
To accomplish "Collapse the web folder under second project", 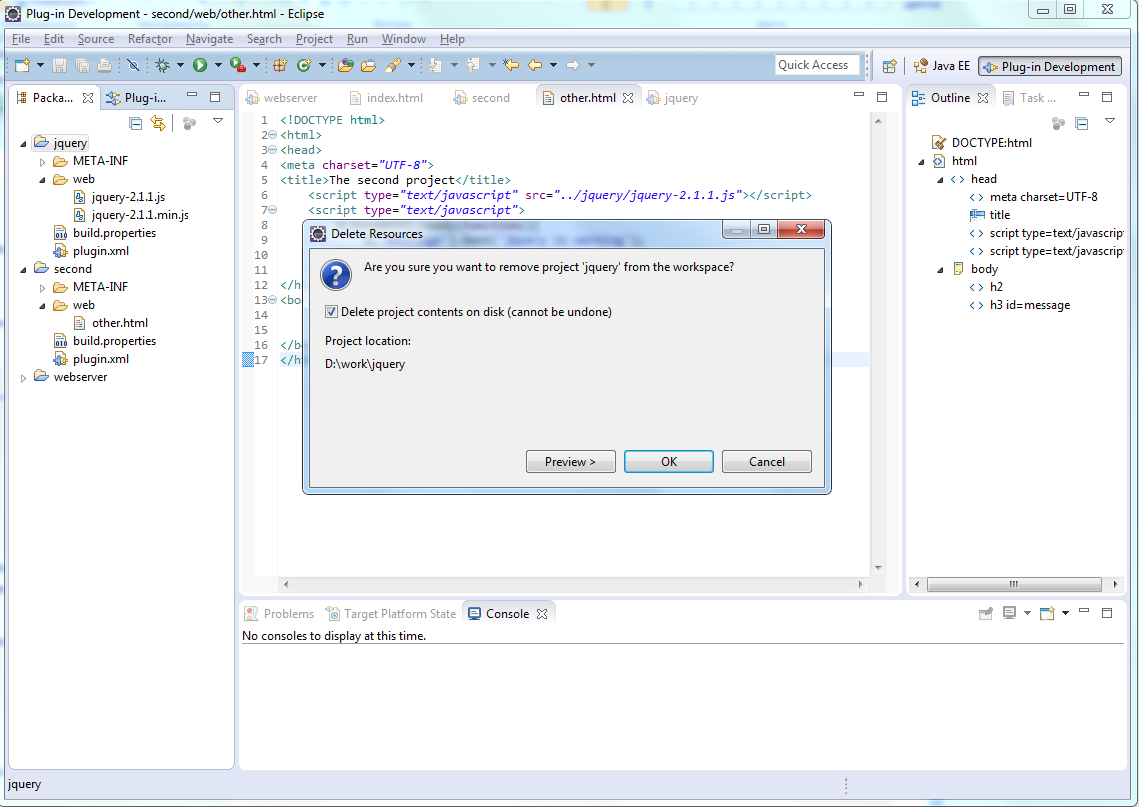I will [42, 305].
